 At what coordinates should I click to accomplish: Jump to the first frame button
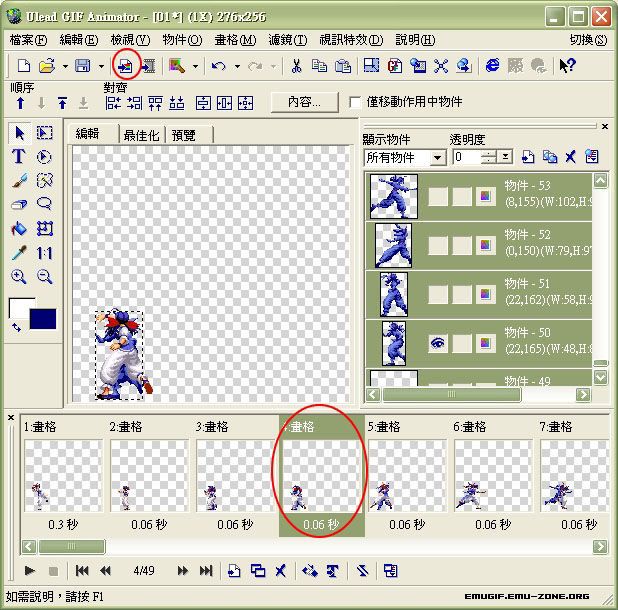click(82, 571)
